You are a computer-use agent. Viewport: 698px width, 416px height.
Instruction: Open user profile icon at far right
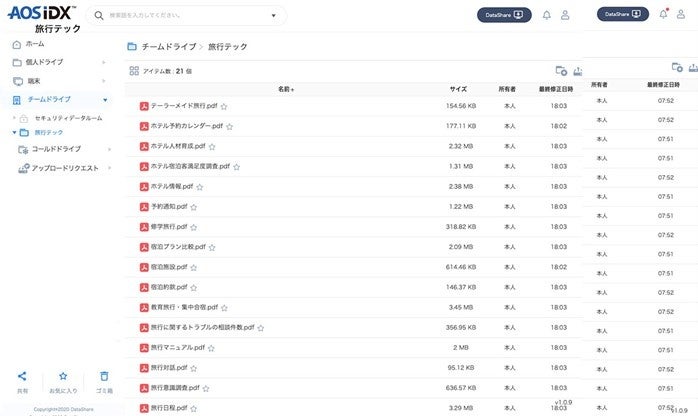coord(681,14)
